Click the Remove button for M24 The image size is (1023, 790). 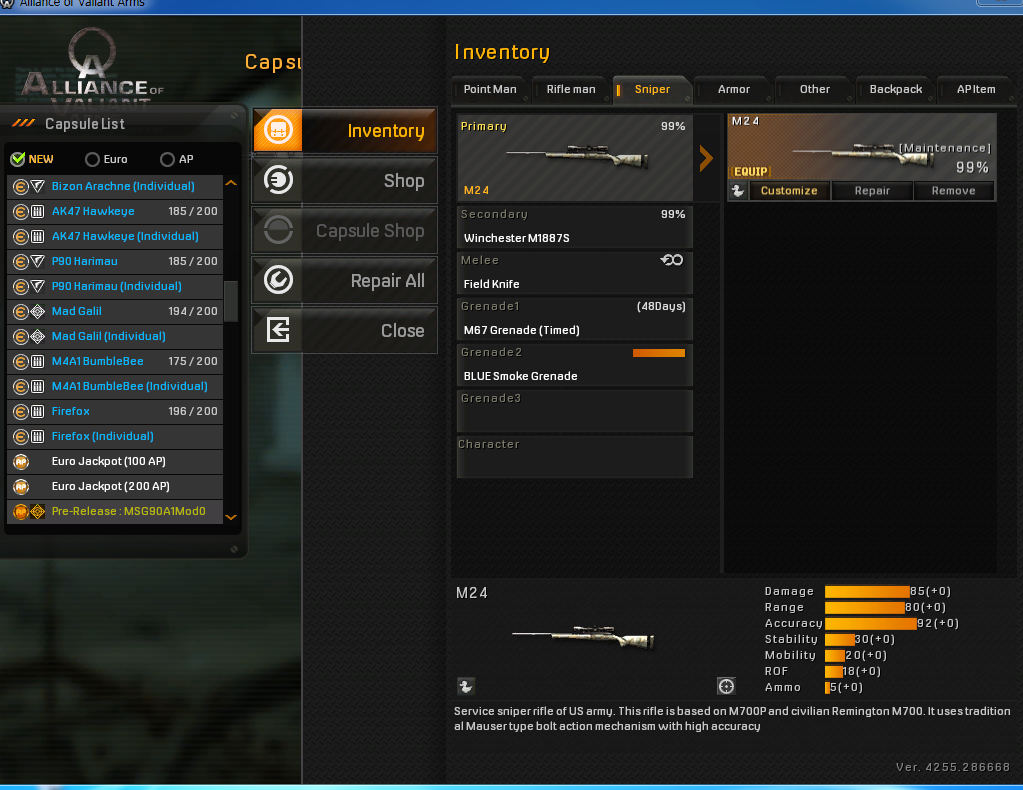(x=953, y=190)
